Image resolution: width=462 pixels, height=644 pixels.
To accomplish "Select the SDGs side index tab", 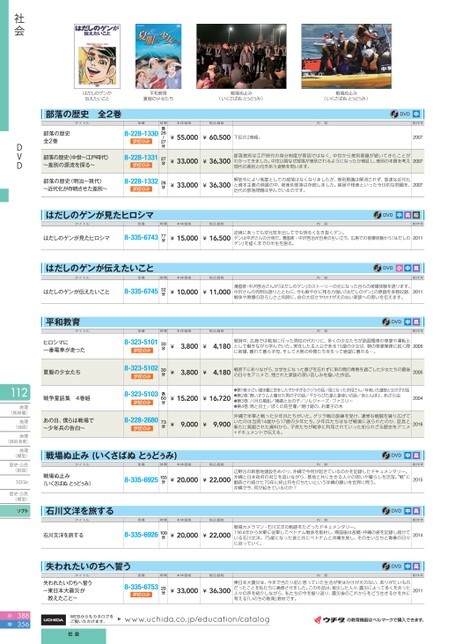I will click(x=15, y=482).
